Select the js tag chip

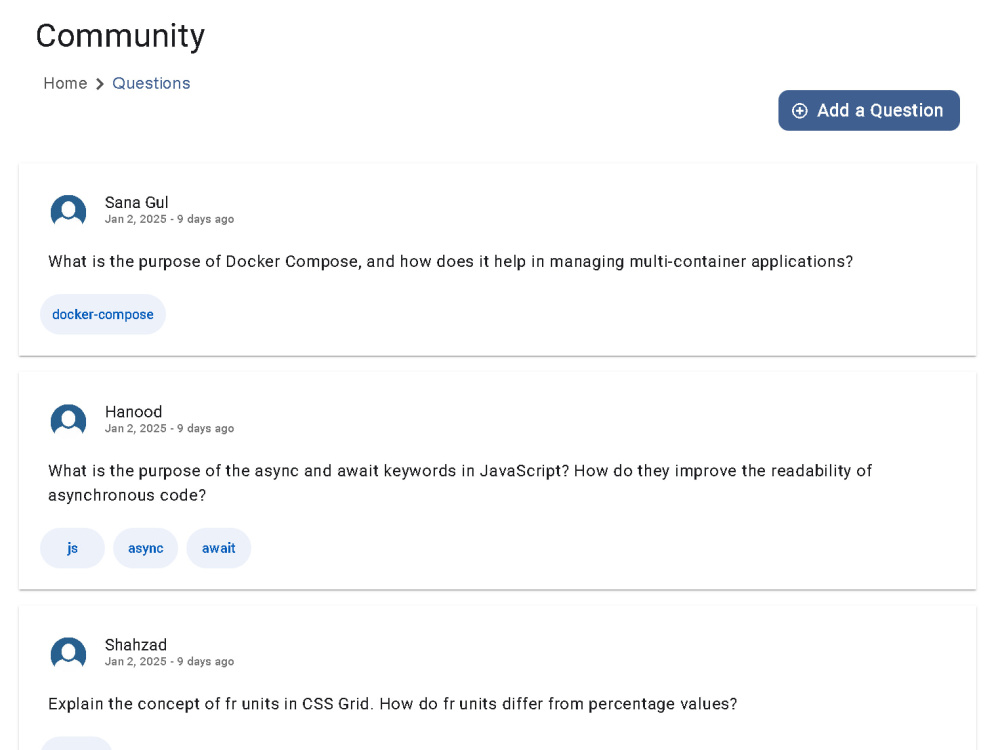[x=72, y=548]
